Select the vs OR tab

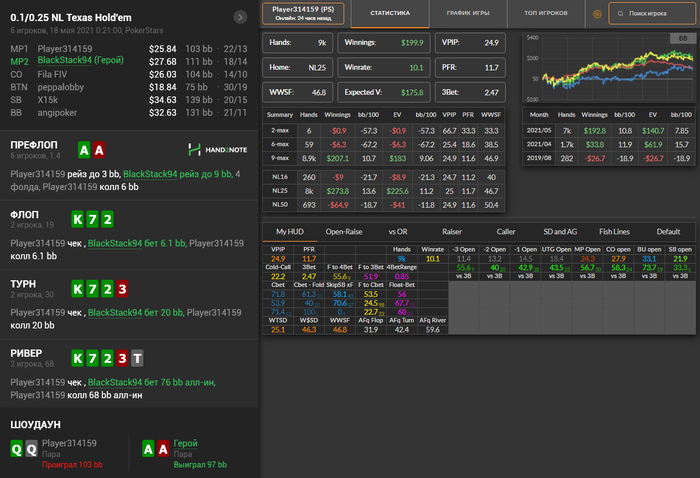tap(398, 232)
